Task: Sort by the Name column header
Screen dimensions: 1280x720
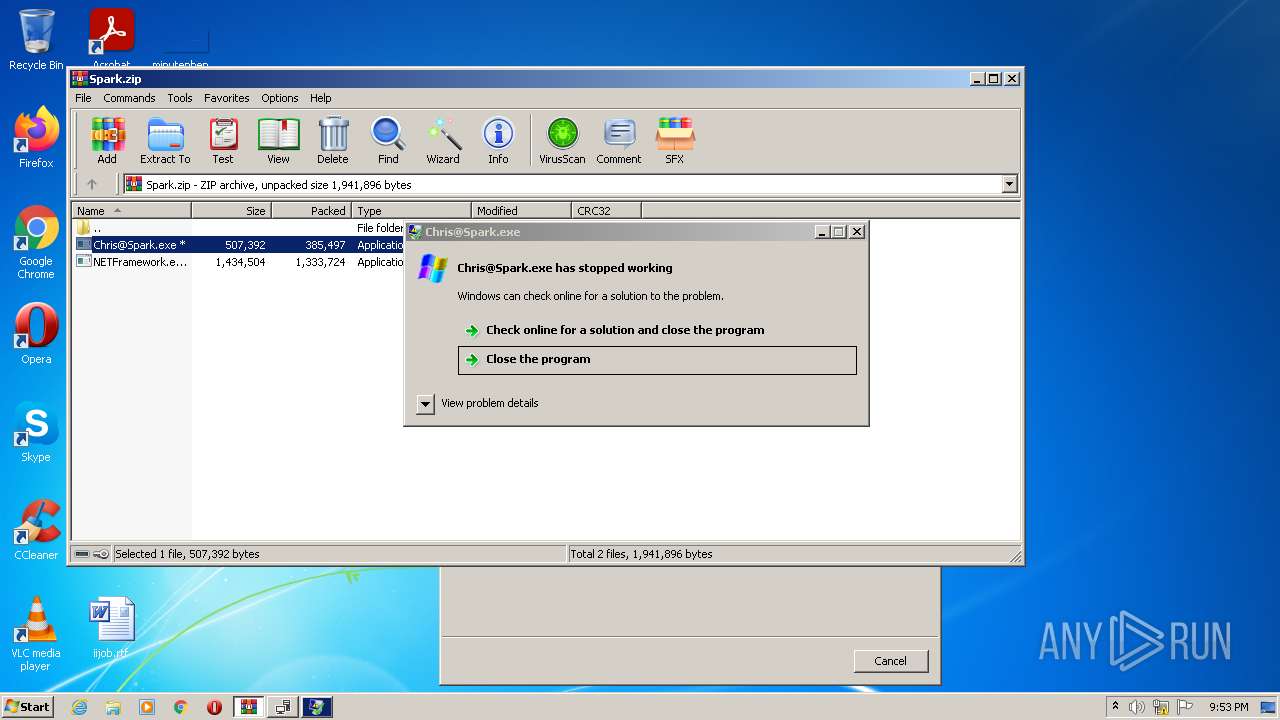Action: 131,211
